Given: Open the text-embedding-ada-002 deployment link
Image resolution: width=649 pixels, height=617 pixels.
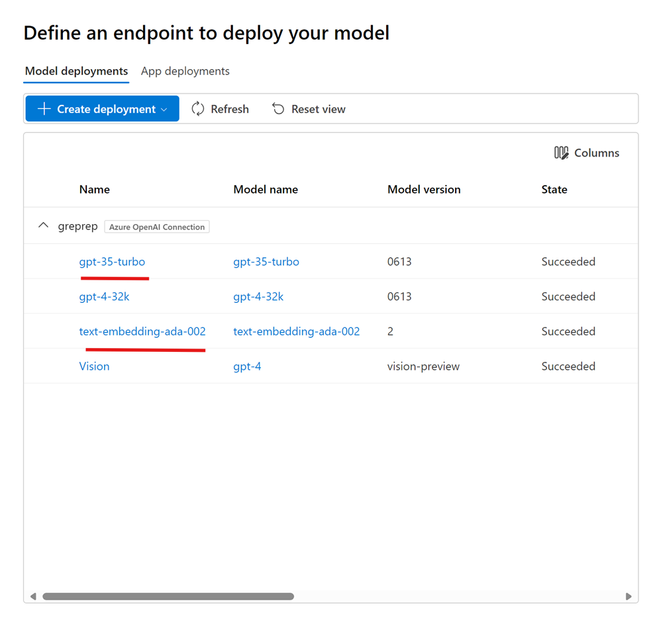Looking at the screenshot, I should (x=142, y=331).
